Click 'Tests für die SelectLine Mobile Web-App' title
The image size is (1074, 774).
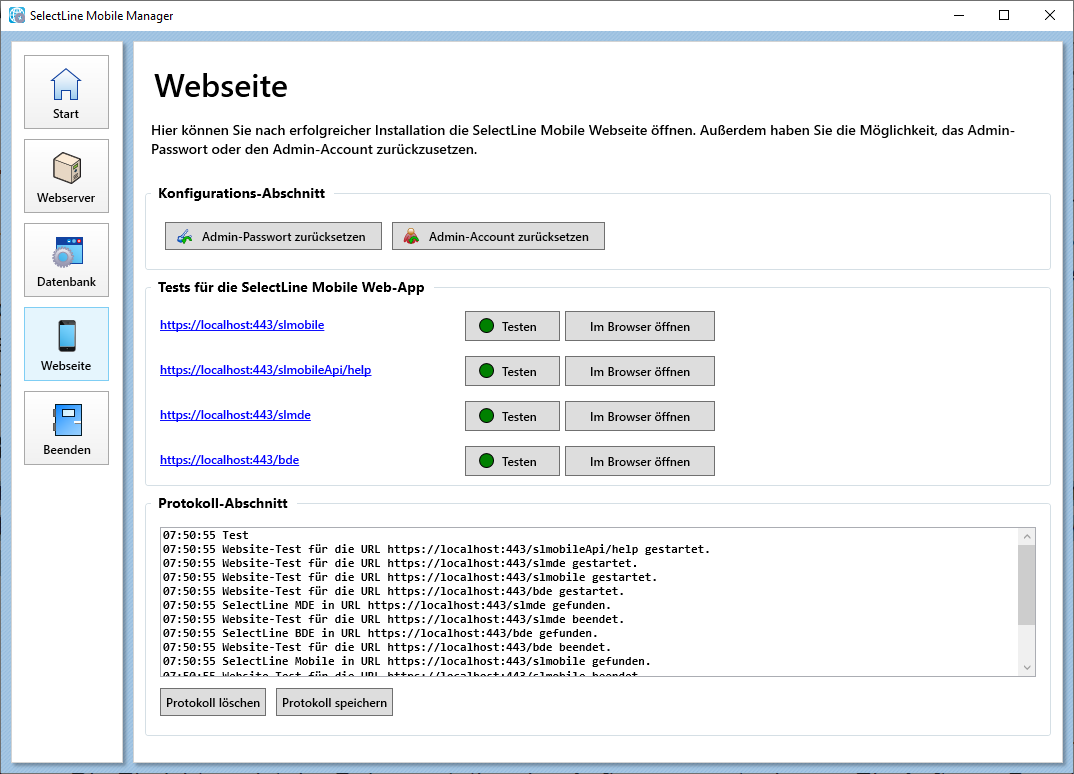291,287
